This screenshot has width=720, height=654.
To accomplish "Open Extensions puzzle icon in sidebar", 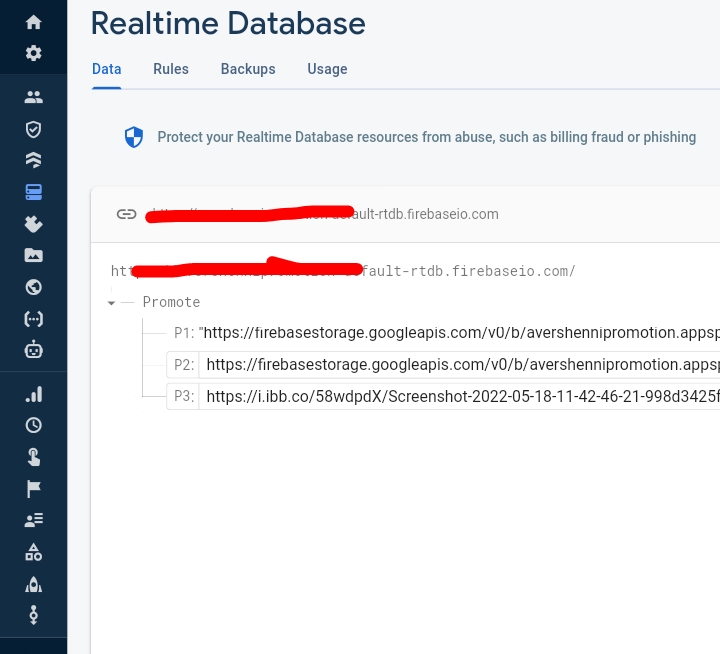I will pos(34,224).
